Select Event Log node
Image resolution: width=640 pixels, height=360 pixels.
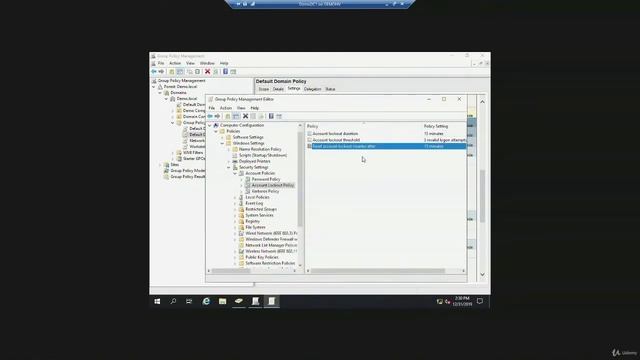pyautogui.click(x=254, y=203)
